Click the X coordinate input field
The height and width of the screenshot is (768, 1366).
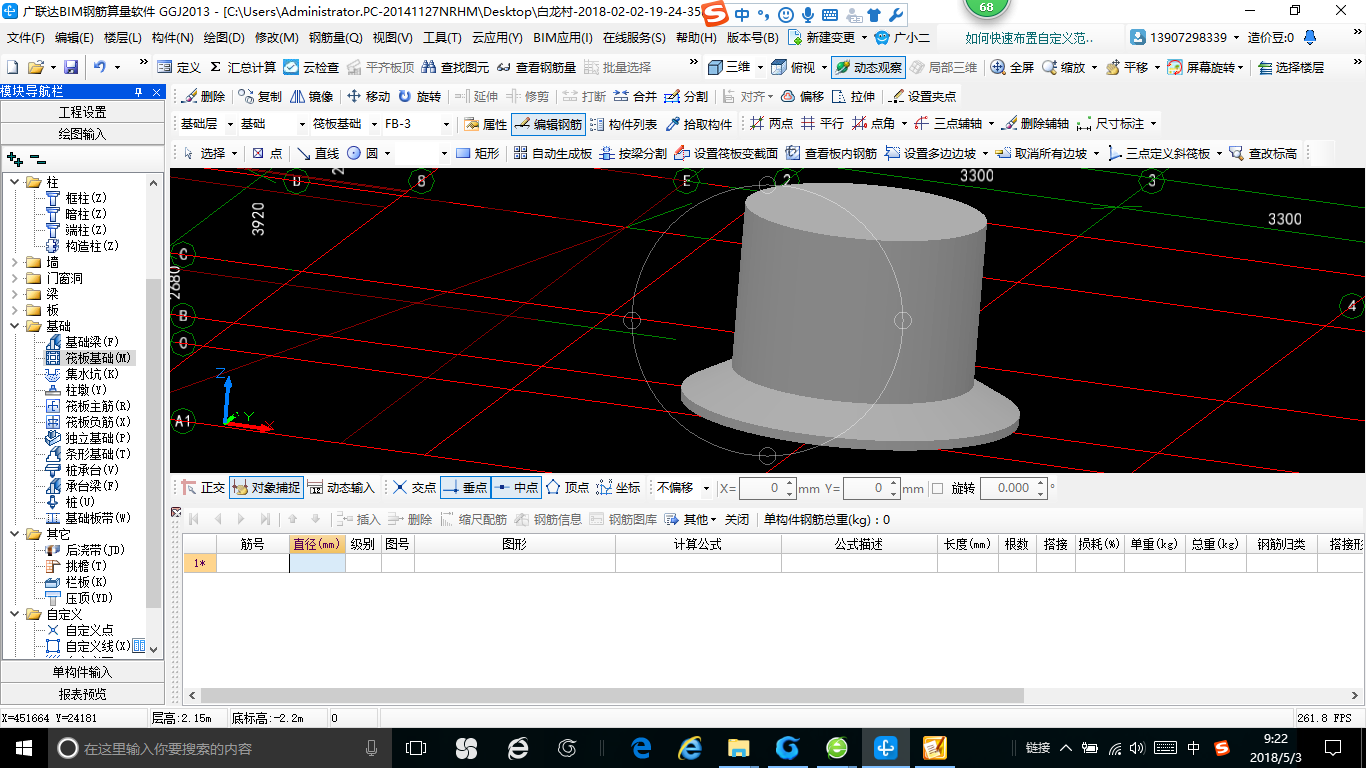click(766, 488)
